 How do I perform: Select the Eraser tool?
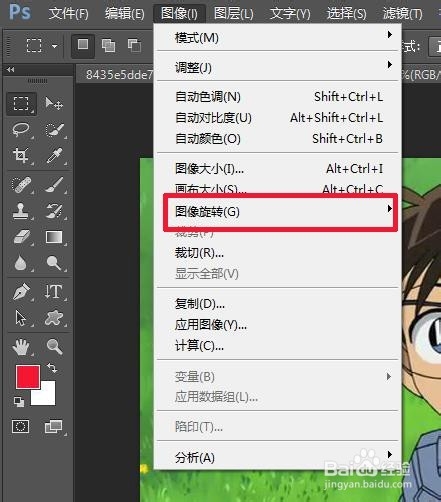[x=21, y=237]
